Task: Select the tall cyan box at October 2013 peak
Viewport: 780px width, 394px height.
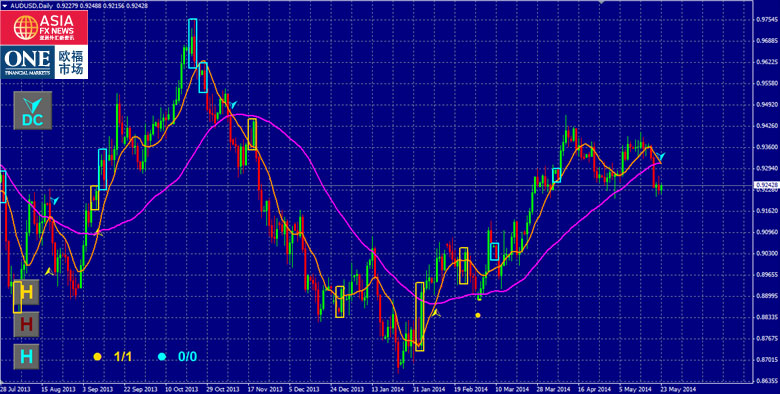Action: (x=193, y=43)
